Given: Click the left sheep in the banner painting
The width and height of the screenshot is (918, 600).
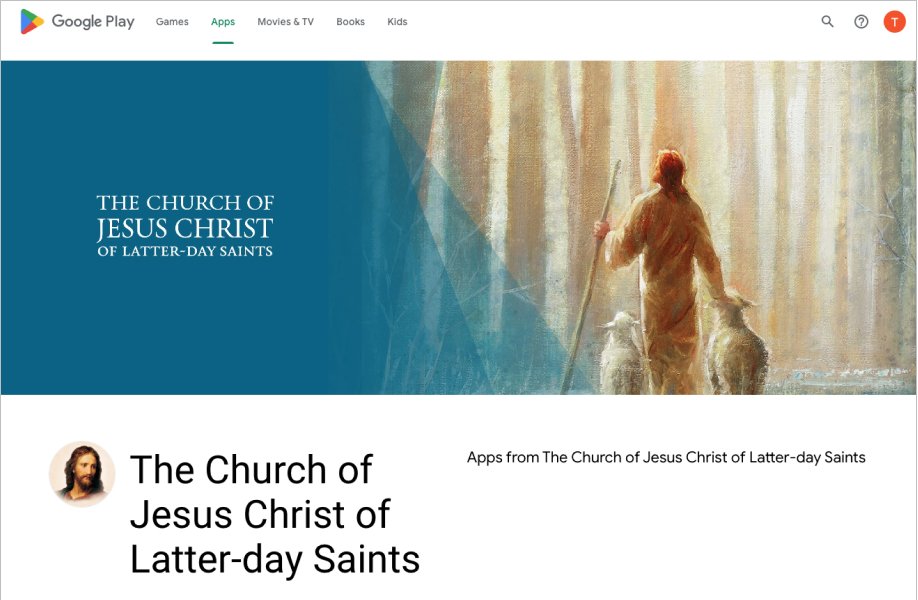Looking at the screenshot, I should point(621,353).
